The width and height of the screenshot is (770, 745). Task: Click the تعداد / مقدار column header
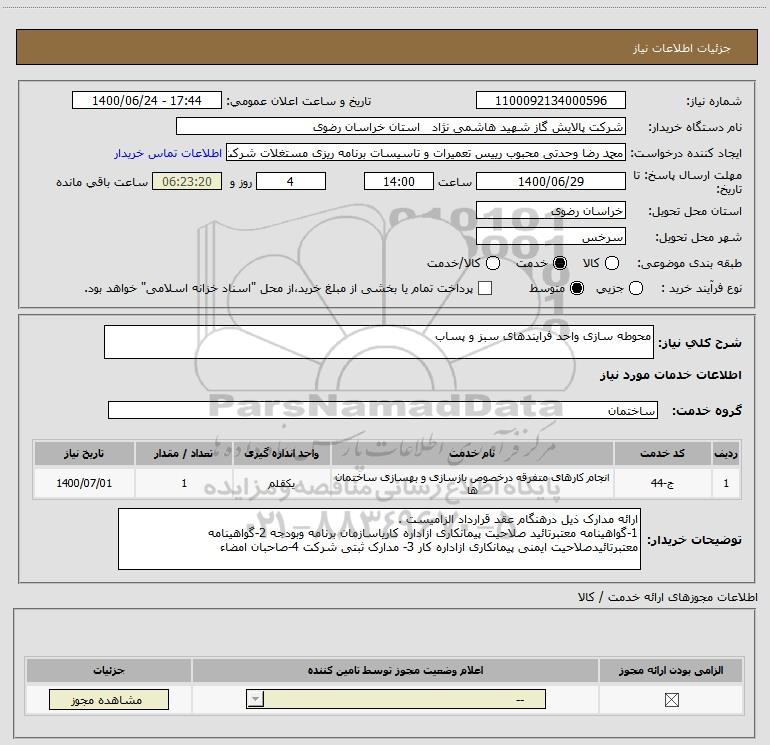tap(183, 453)
